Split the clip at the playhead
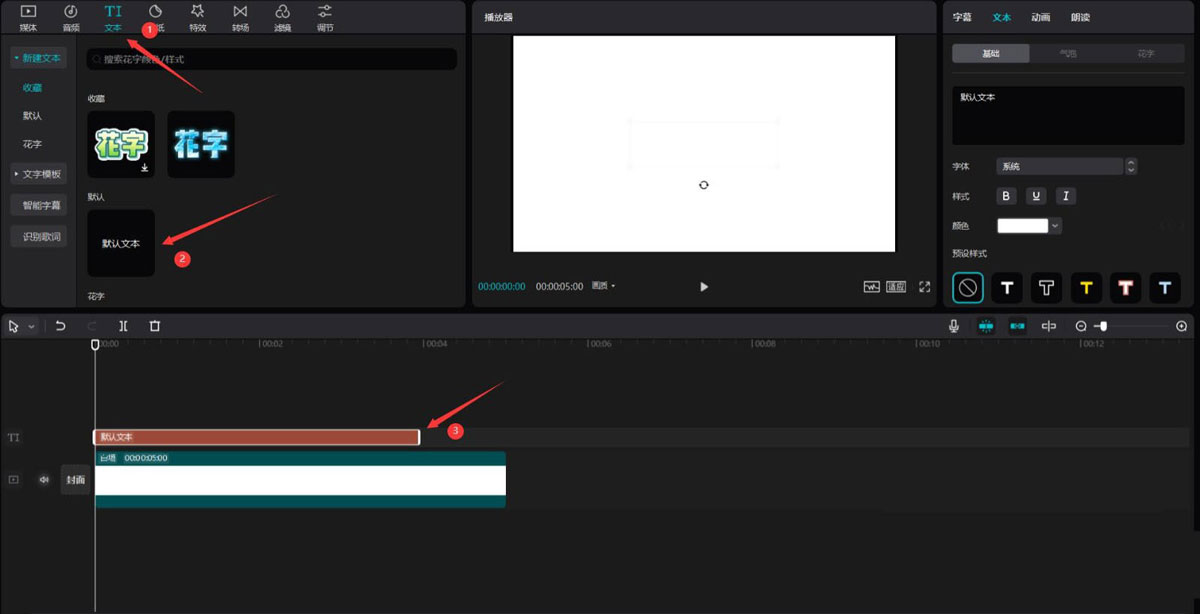The height and width of the screenshot is (614, 1200). click(123, 326)
